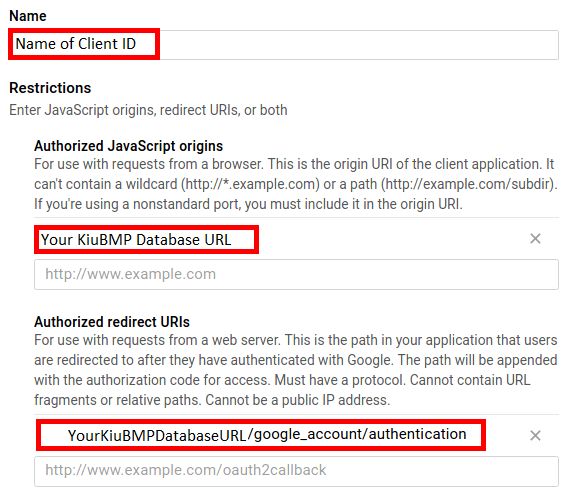The height and width of the screenshot is (497, 573).
Task: Click the nonstandard port note sentence
Action: [248, 204]
